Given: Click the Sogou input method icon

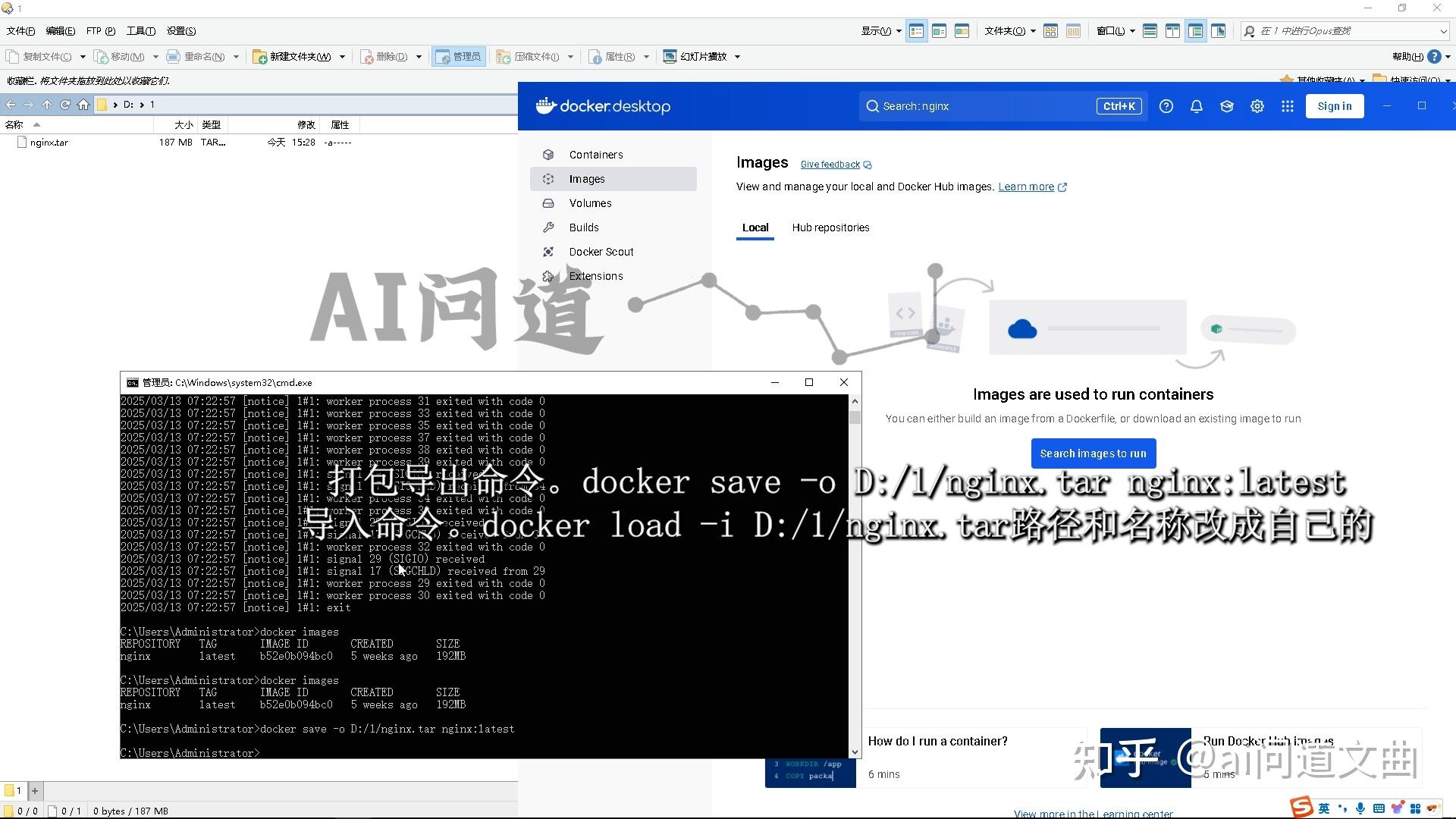Looking at the screenshot, I should point(1301,808).
